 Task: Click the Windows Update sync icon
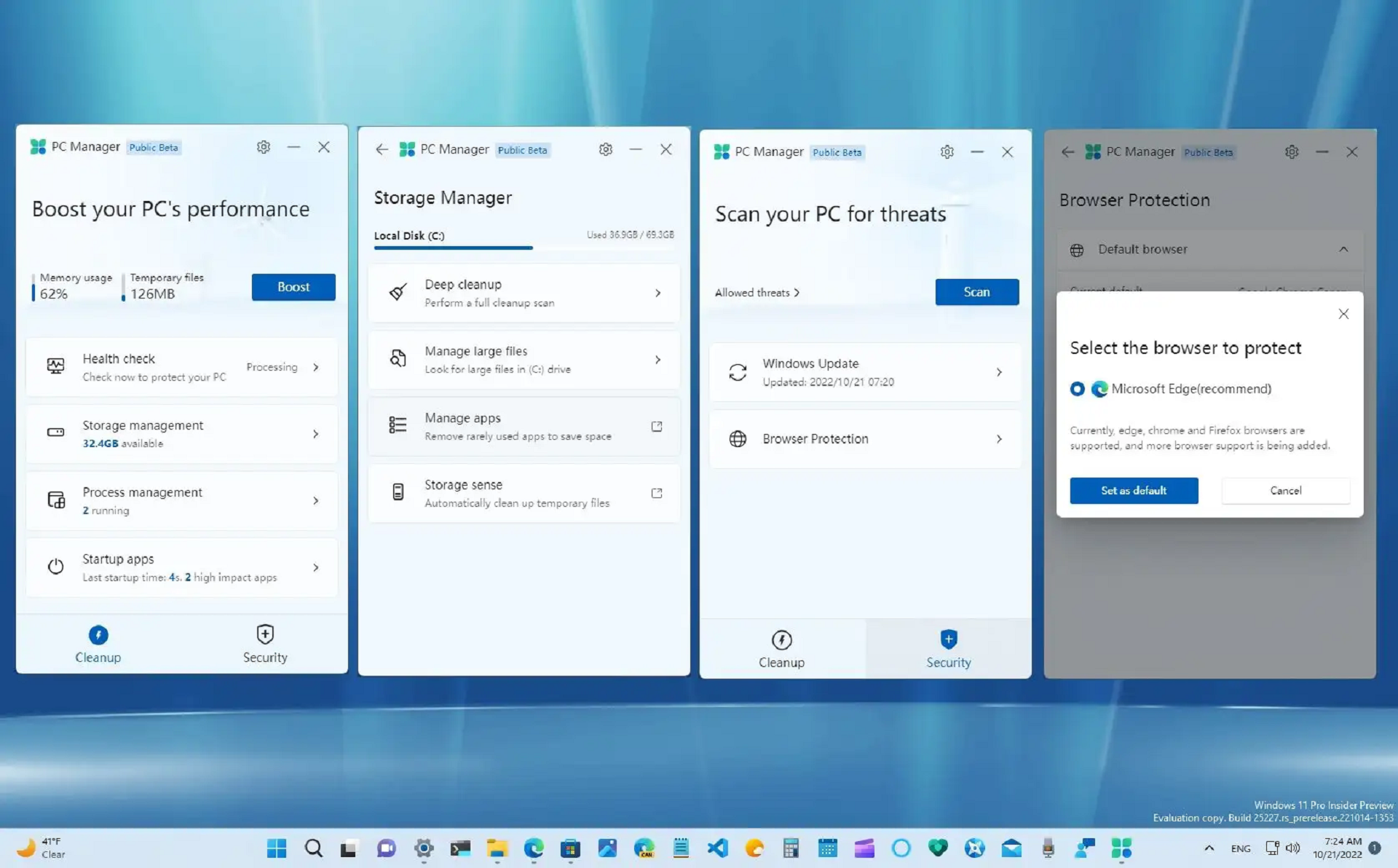point(738,372)
